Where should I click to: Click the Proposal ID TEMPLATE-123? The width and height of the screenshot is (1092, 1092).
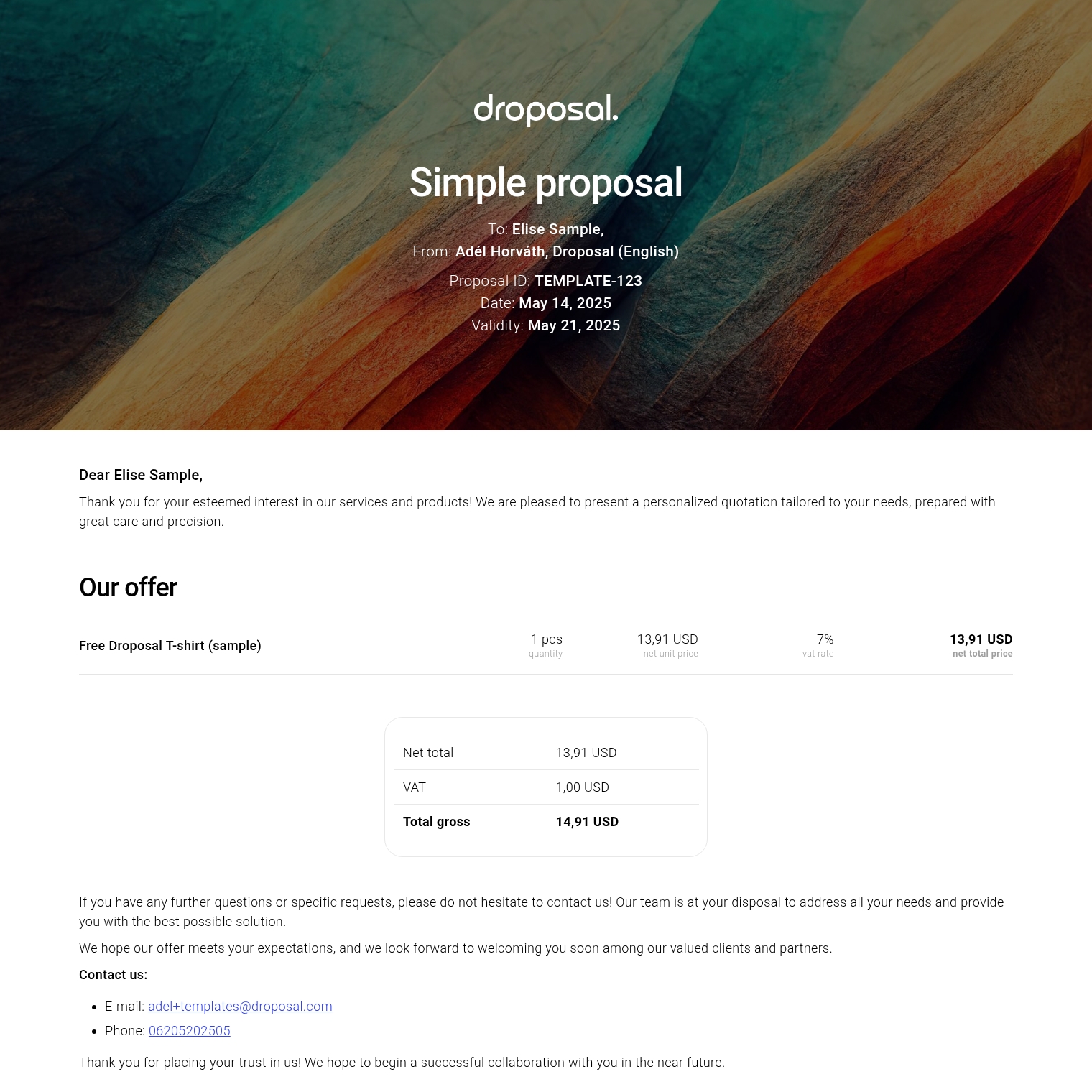588,281
